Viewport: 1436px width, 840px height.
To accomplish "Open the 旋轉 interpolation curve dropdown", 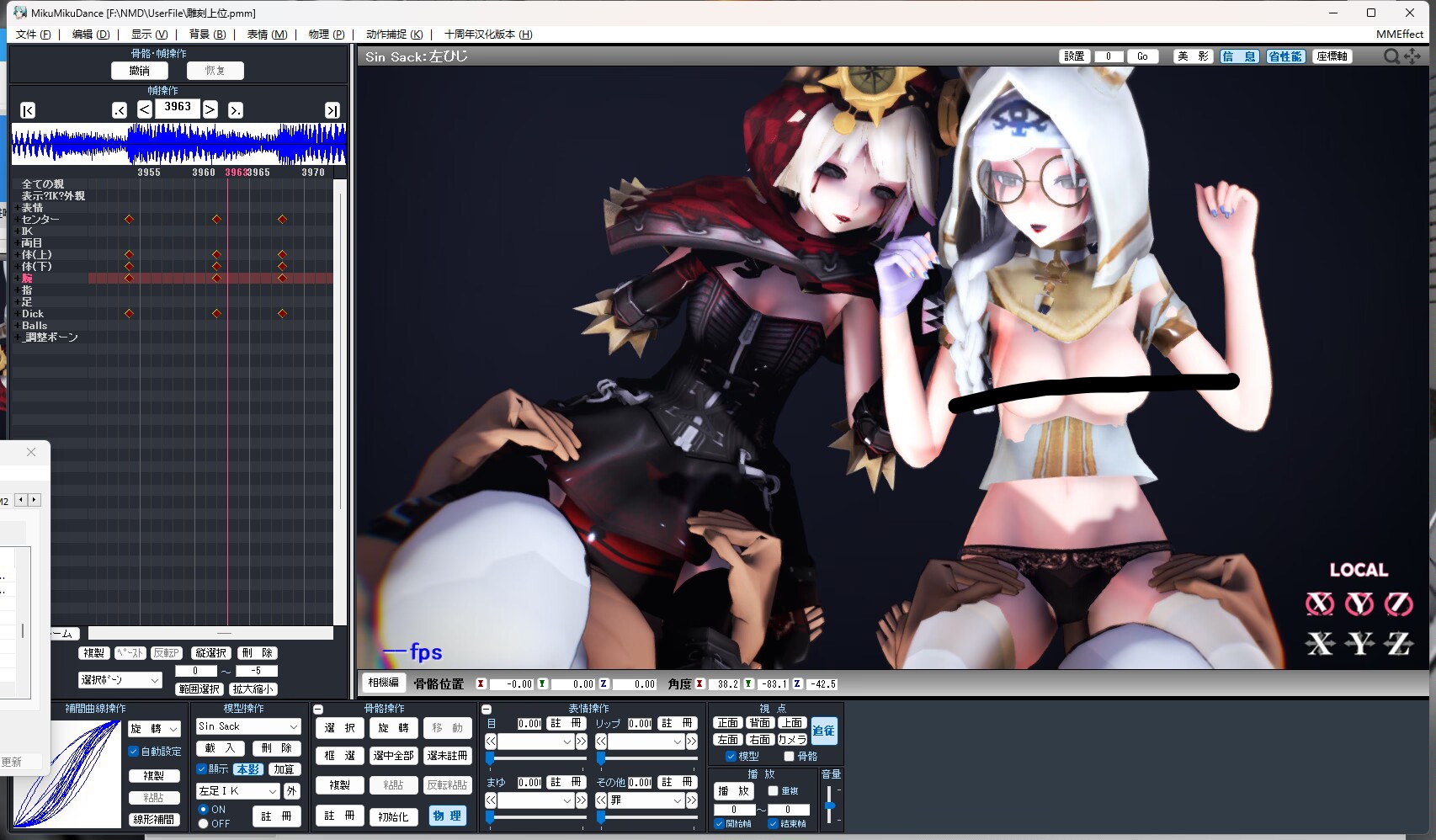I will 155,729.
